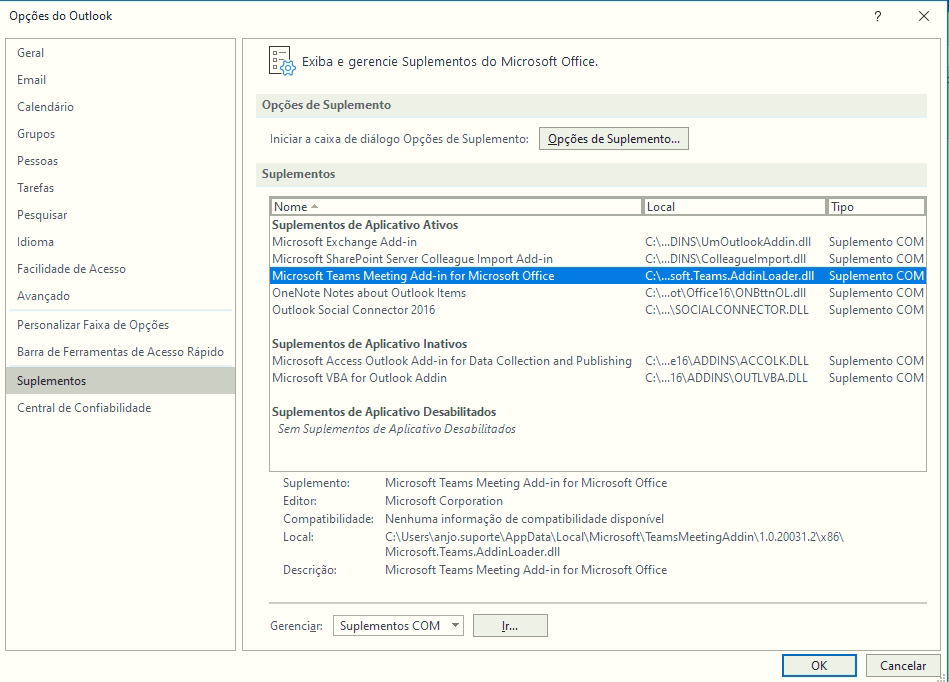Select the Microsoft VBA for Outlook Addin row
949x682 pixels.
597,378
